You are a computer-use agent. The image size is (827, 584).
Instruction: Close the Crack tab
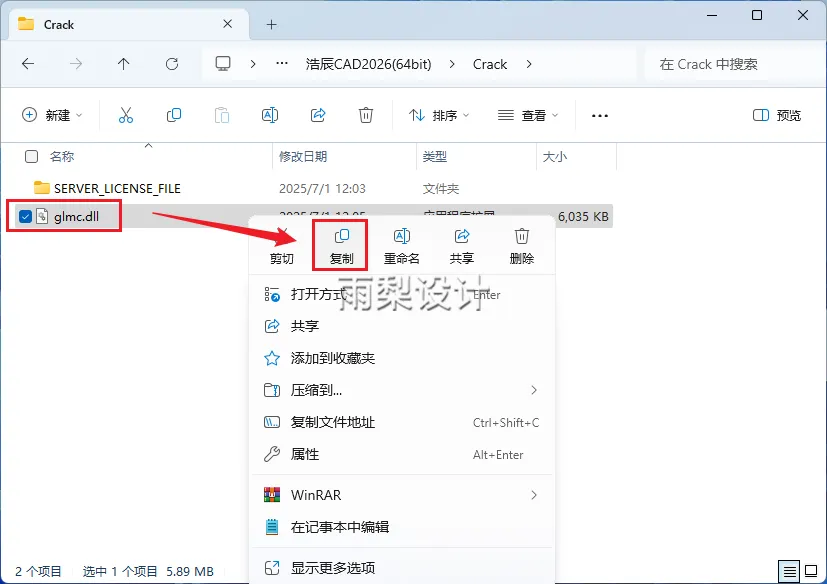pyautogui.click(x=227, y=24)
